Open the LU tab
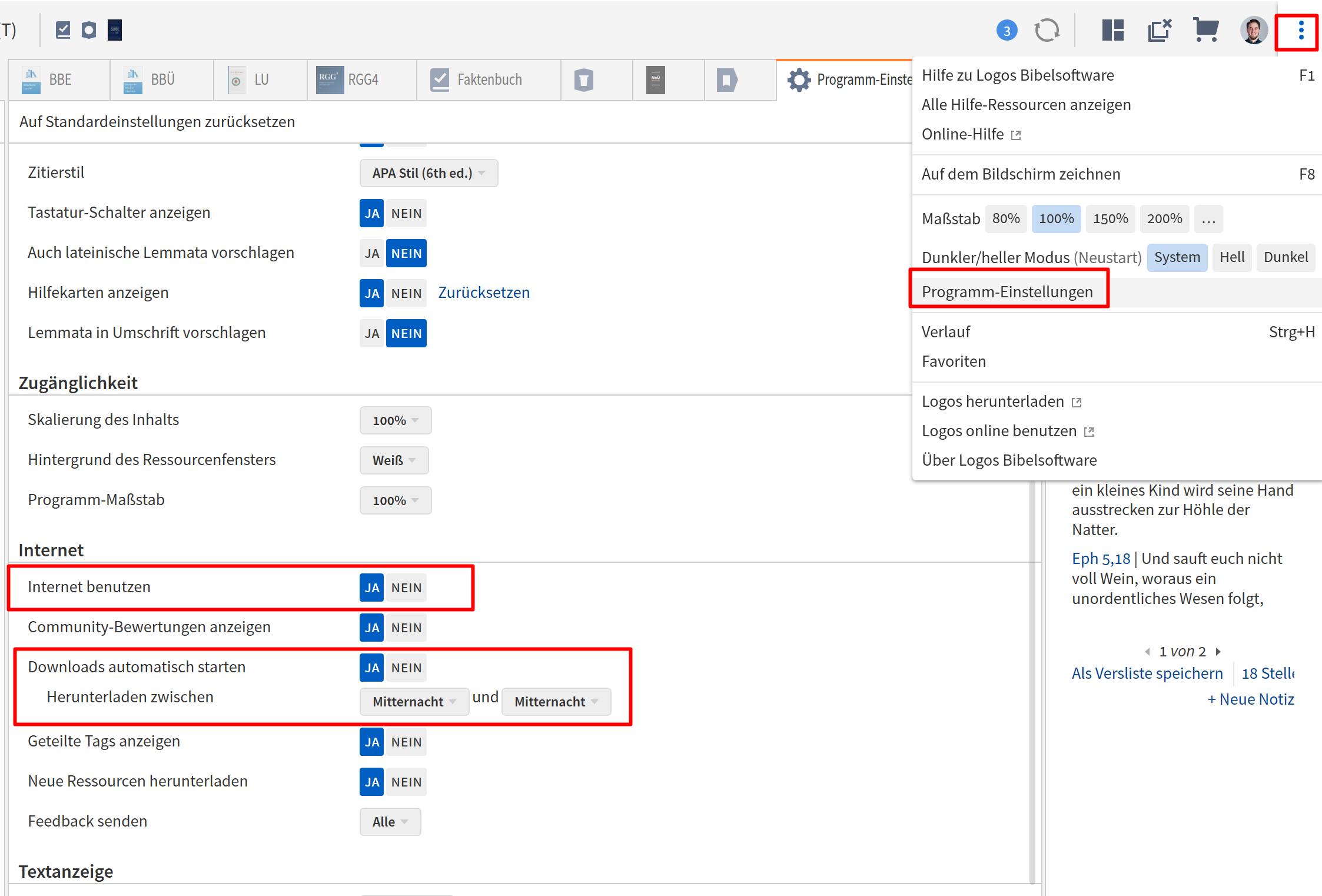Image resolution: width=1322 pixels, height=896 pixels. coord(260,80)
